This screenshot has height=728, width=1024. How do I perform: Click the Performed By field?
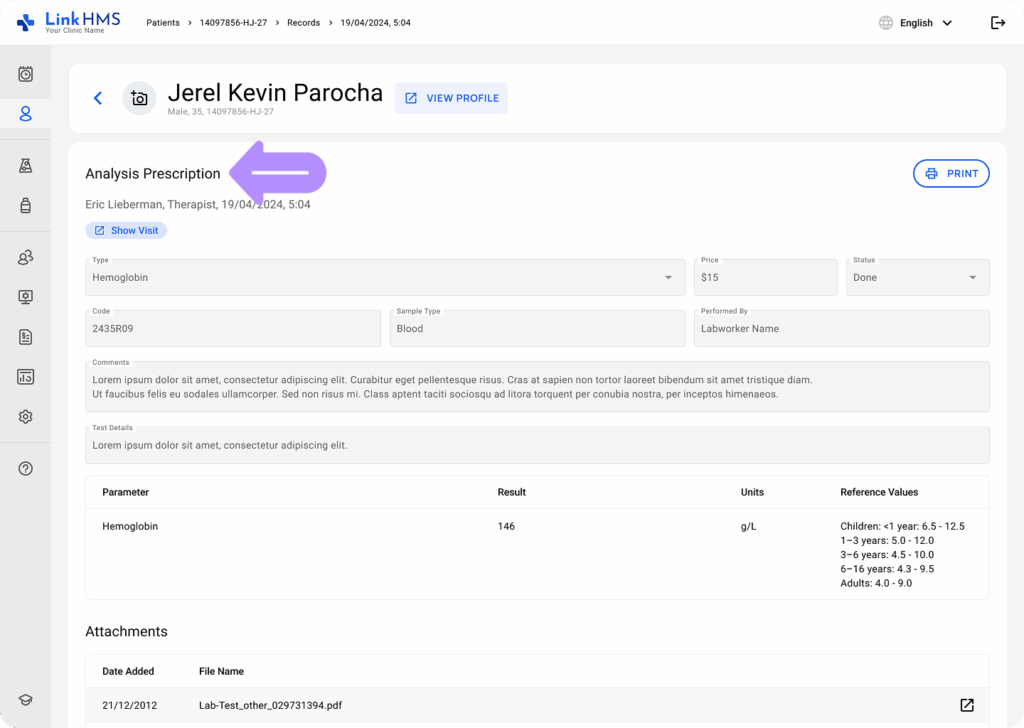coord(842,328)
